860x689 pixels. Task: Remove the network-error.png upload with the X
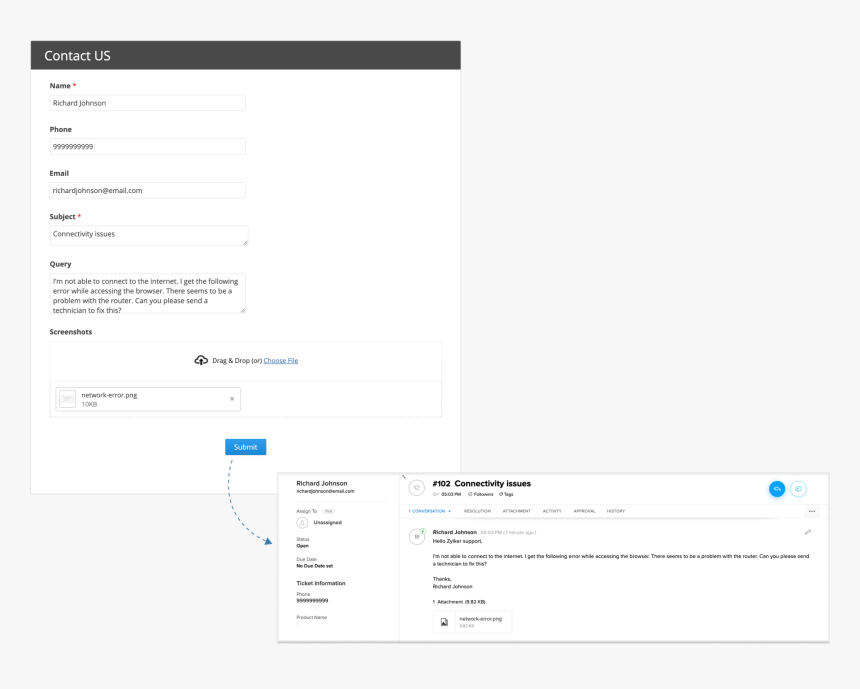click(x=230, y=398)
